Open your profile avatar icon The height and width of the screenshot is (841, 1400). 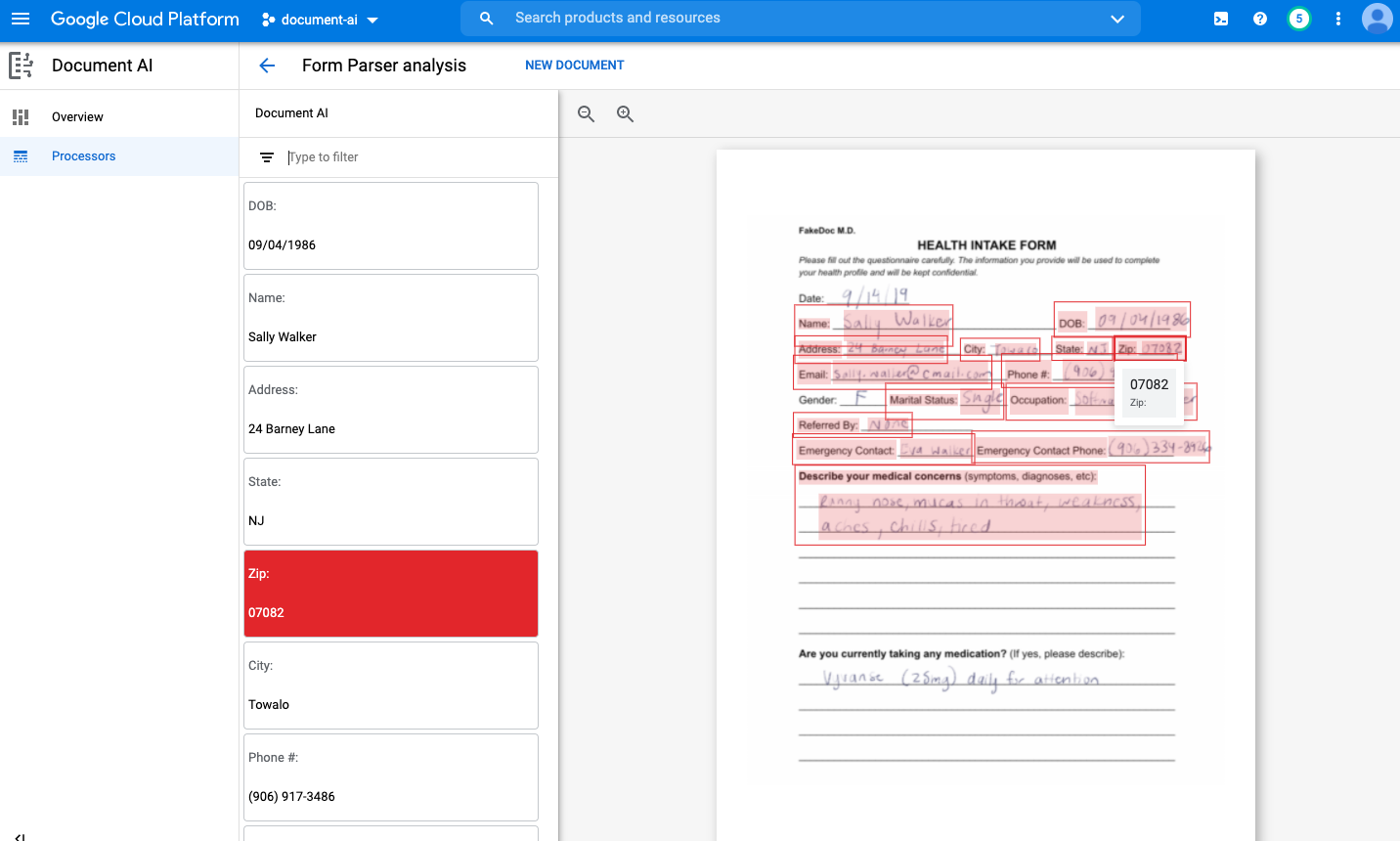coord(1377,18)
